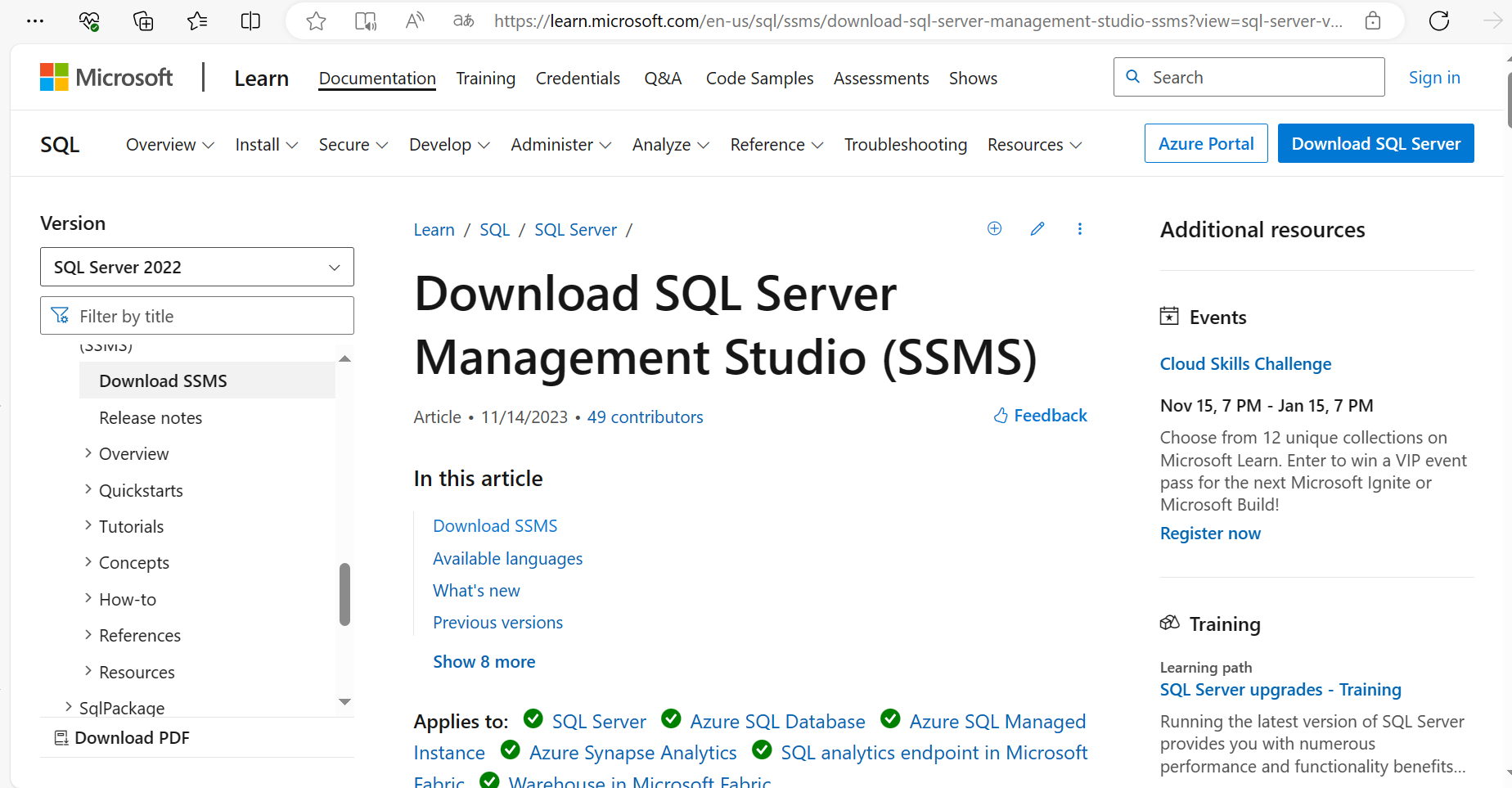
Task: Click the Collections icon in browser toolbar
Action: coord(143,20)
